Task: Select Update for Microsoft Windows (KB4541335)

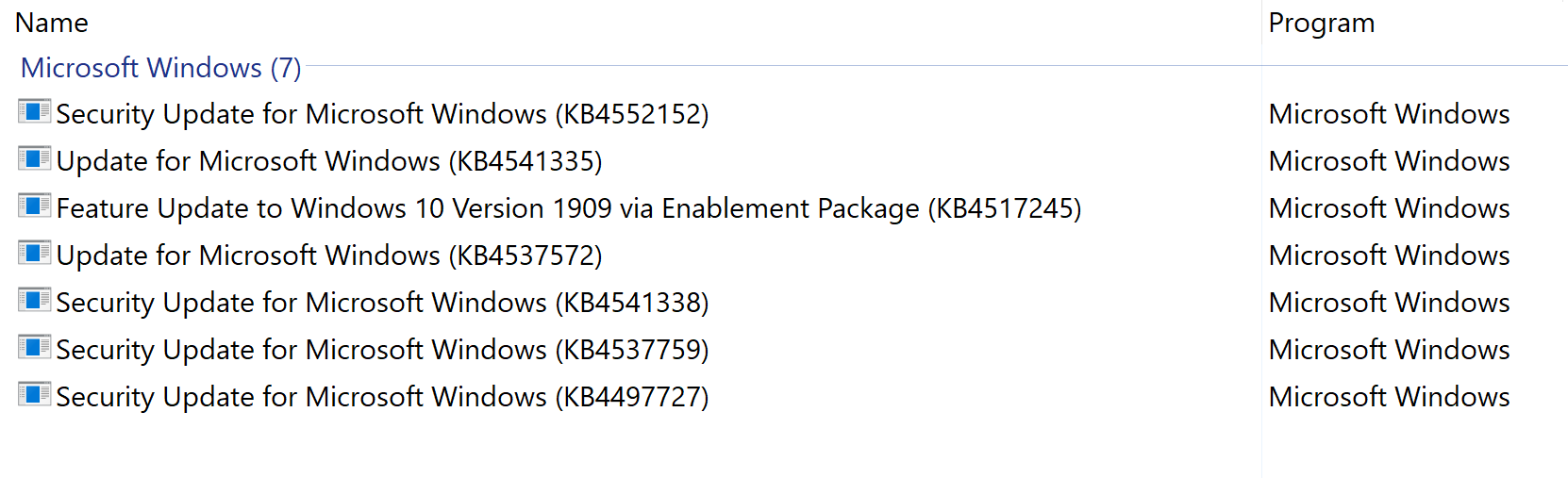Action: [x=329, y=161]
